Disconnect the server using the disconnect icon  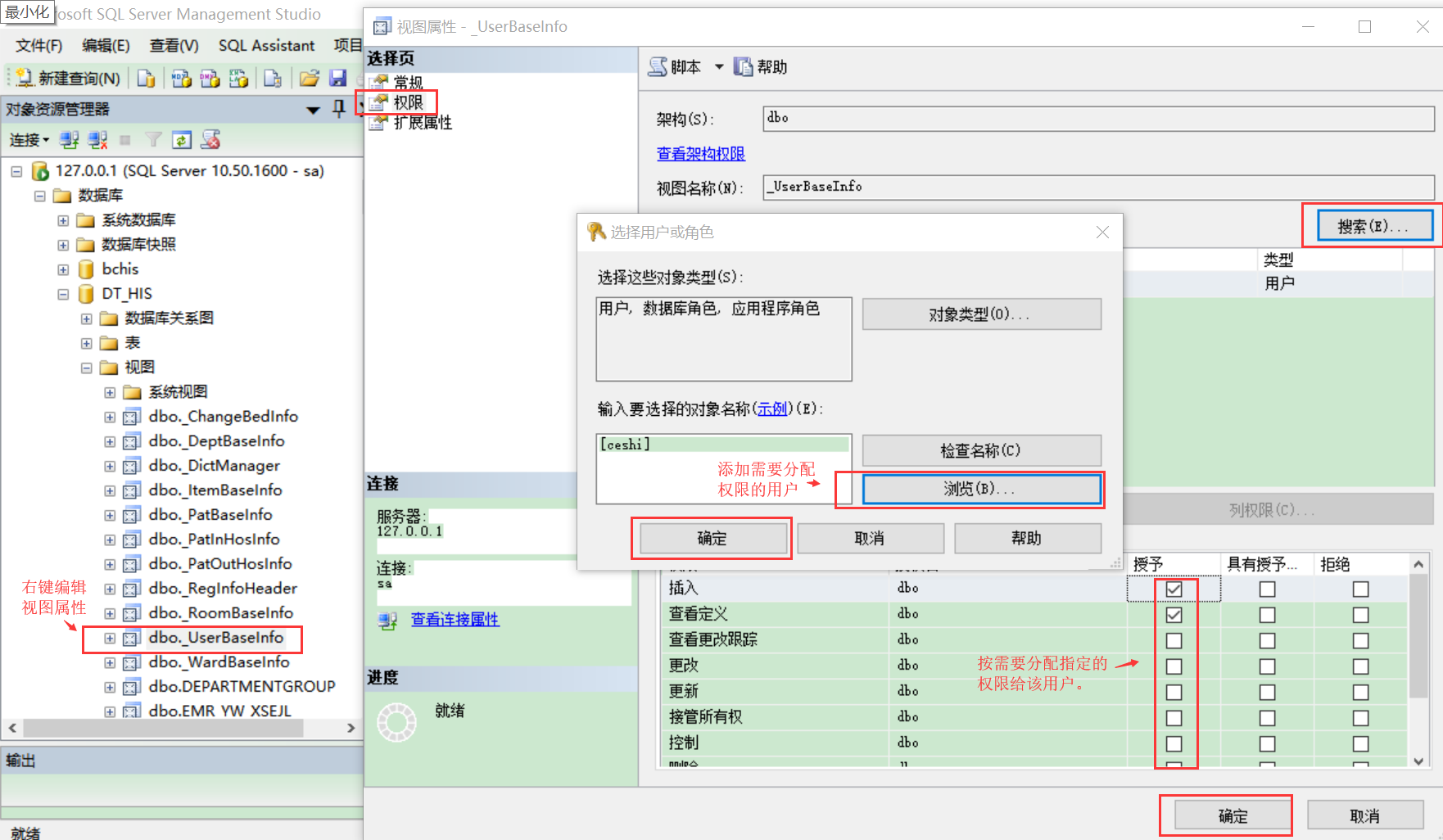(x=97, y=139)
